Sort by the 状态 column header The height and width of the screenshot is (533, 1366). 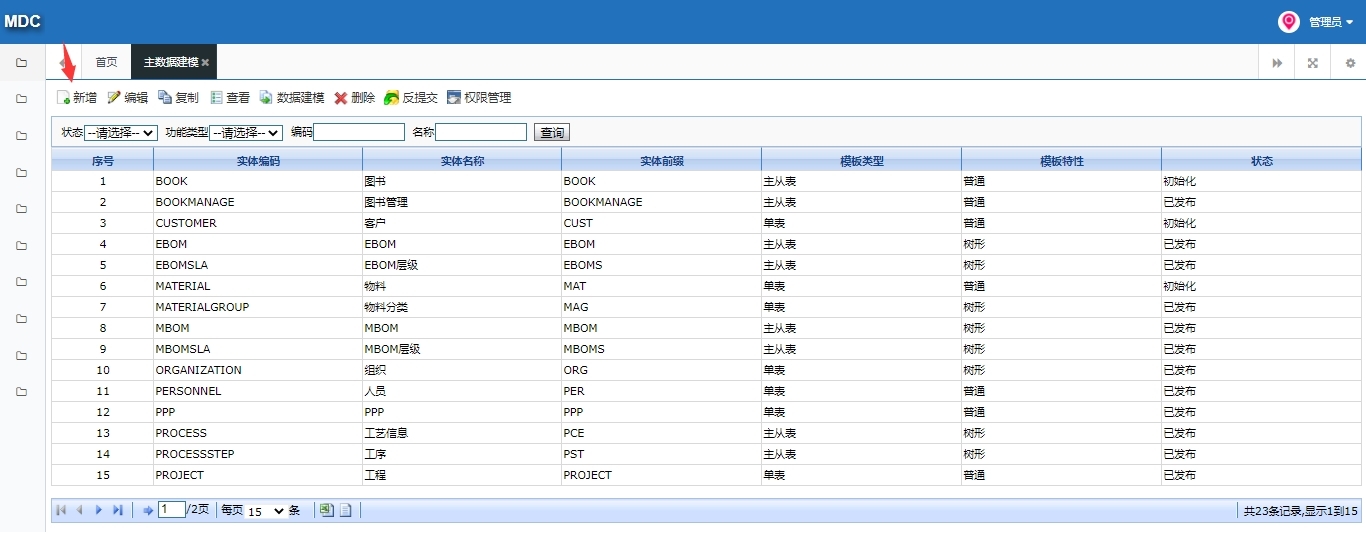click(x=1262, y=161)
